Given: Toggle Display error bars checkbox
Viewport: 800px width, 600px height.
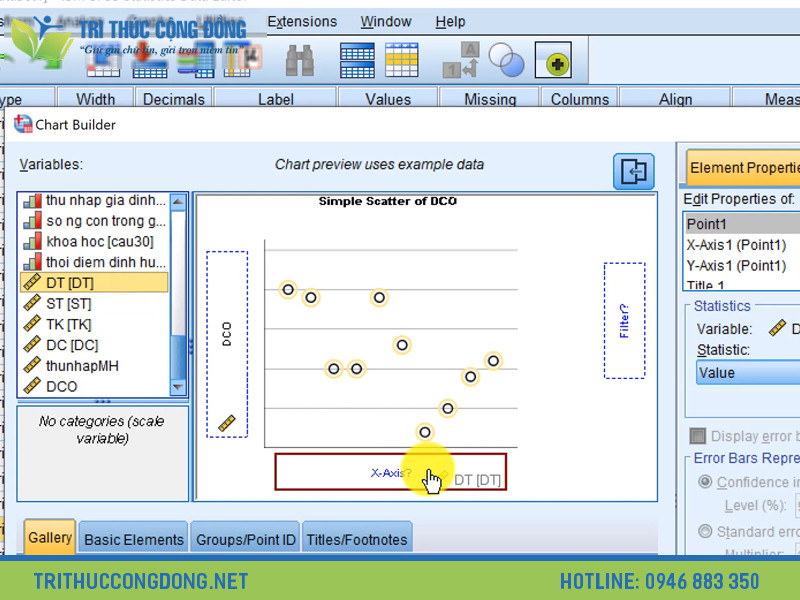Looking at the screenshot, I should [697, 436].
